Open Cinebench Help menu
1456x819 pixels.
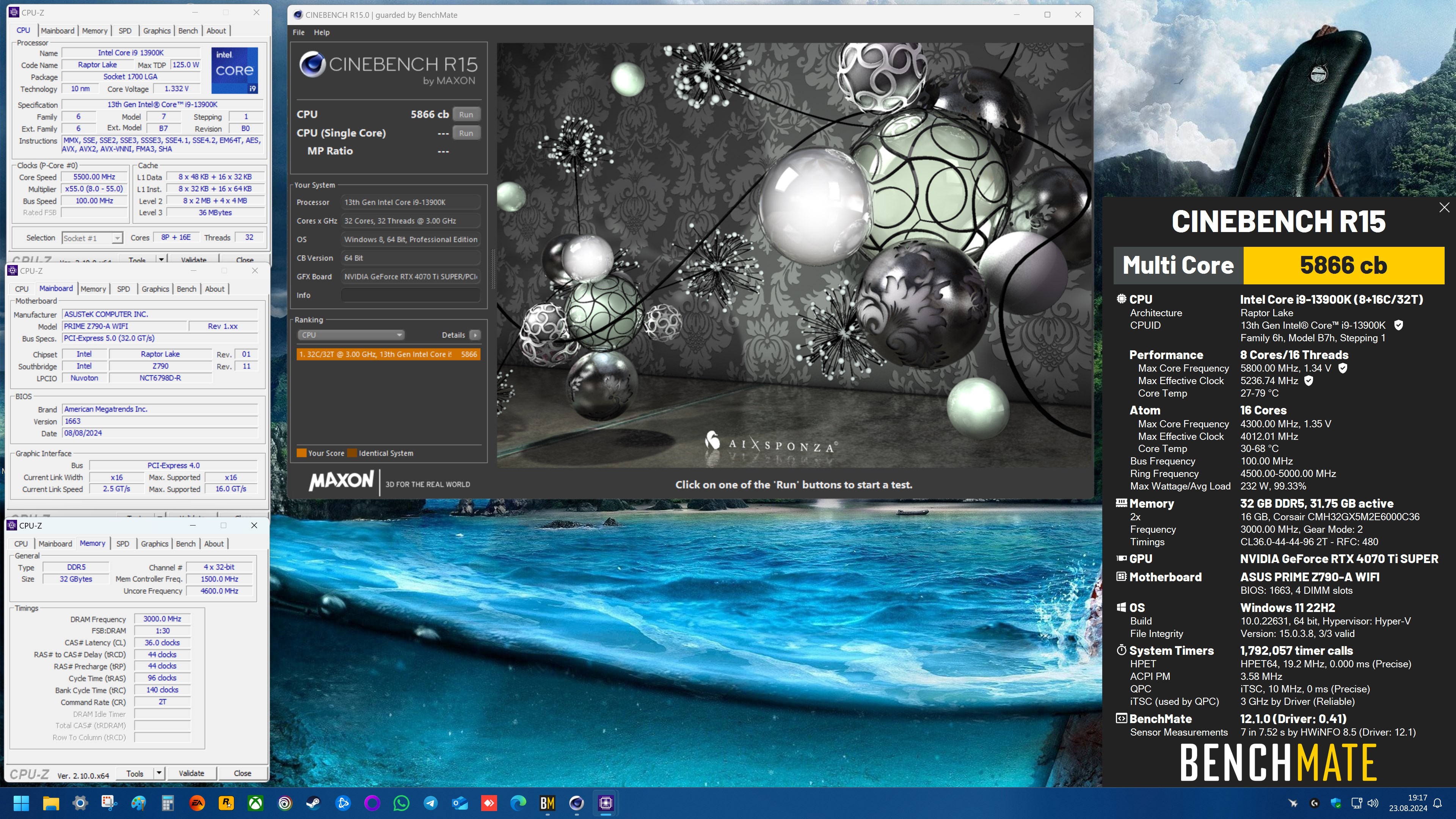pyautogui.click(x=322, y=32)
